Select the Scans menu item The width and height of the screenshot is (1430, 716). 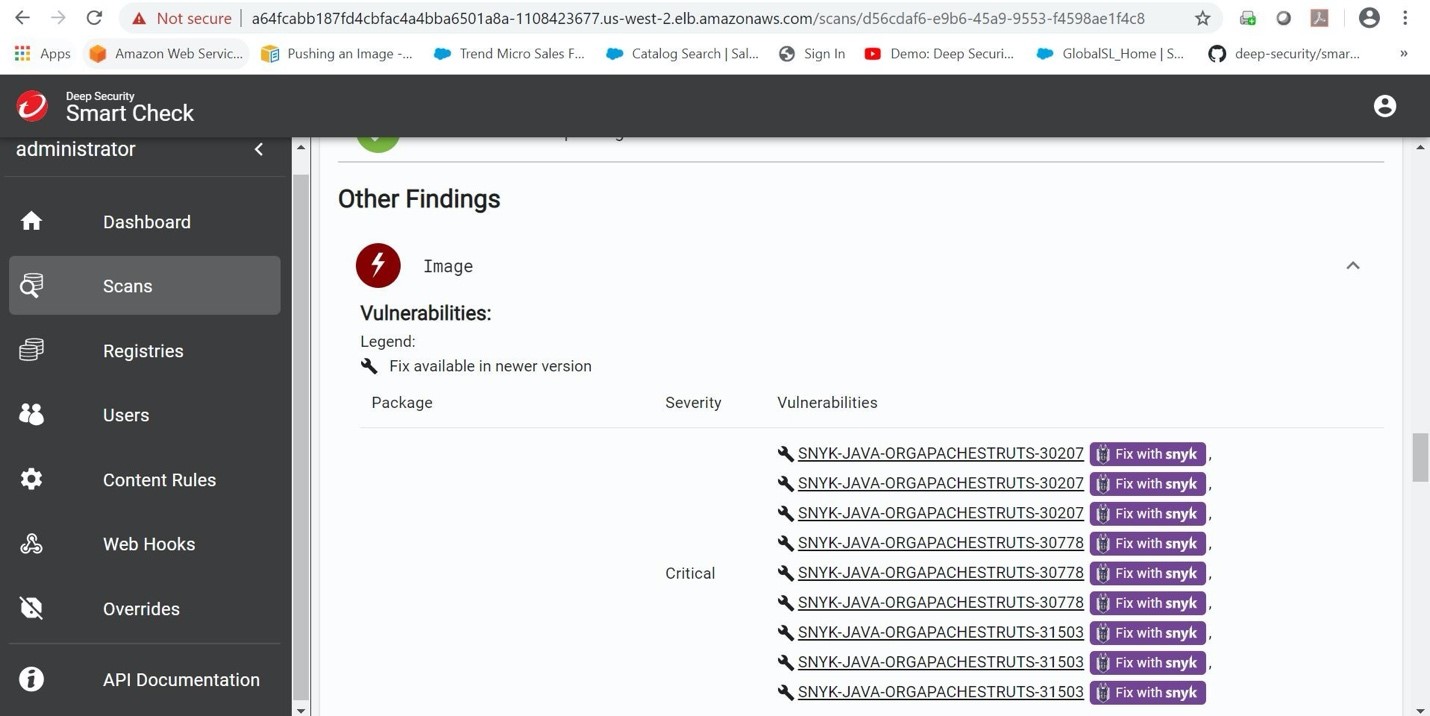click(x=145, y=286)
